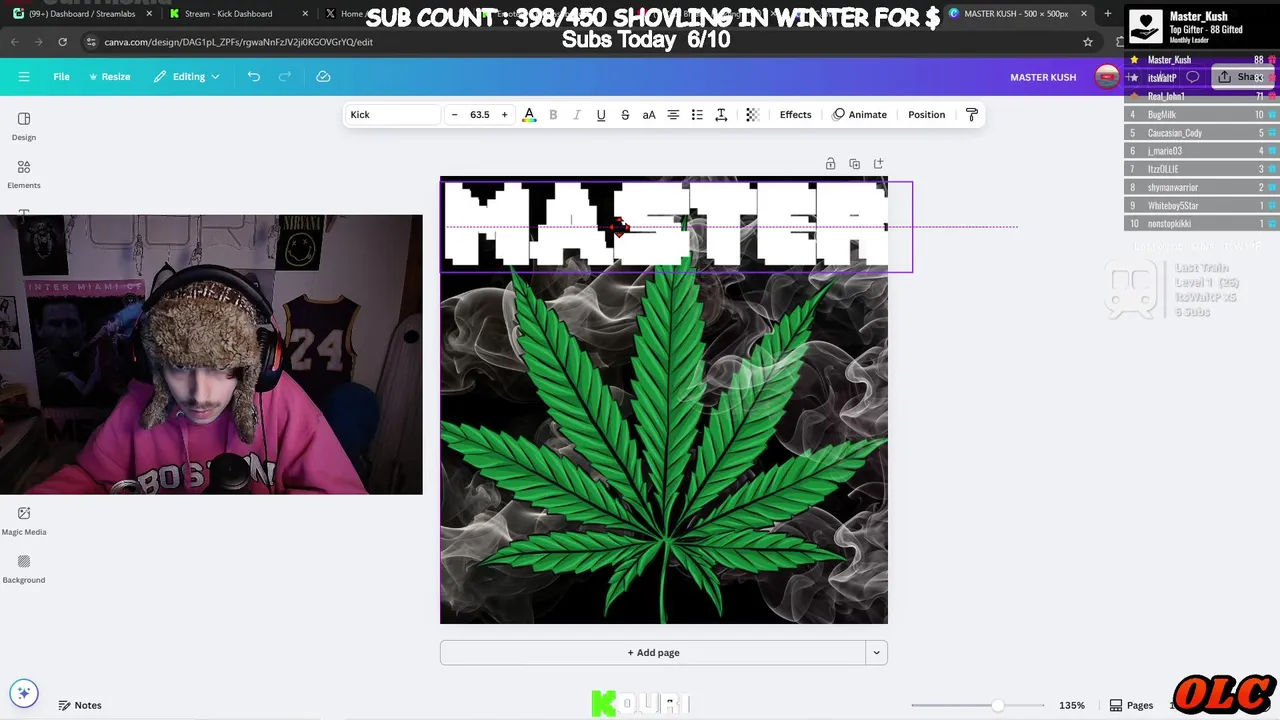The height and width of the screenshot is (720, 1280).
Task: Check the cloud save status icon
Action: tap(323, 77)
